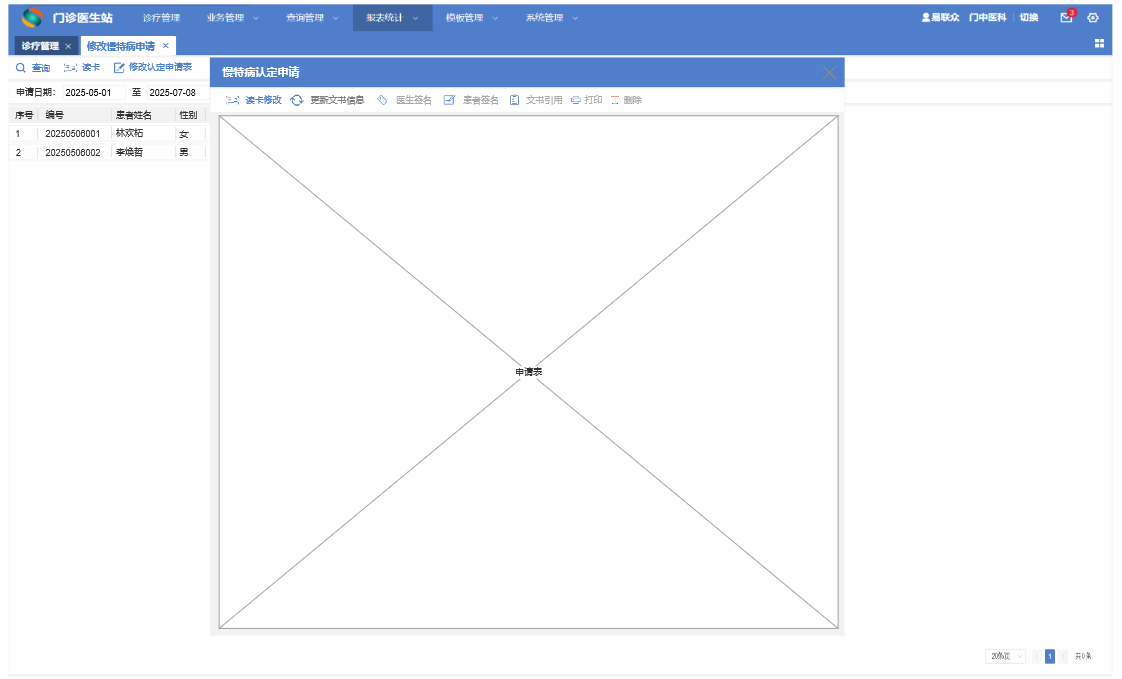The height and width of the screenshot is (679, 1122).
Task: Click the 读卡 card reader button
Action: 82,67
